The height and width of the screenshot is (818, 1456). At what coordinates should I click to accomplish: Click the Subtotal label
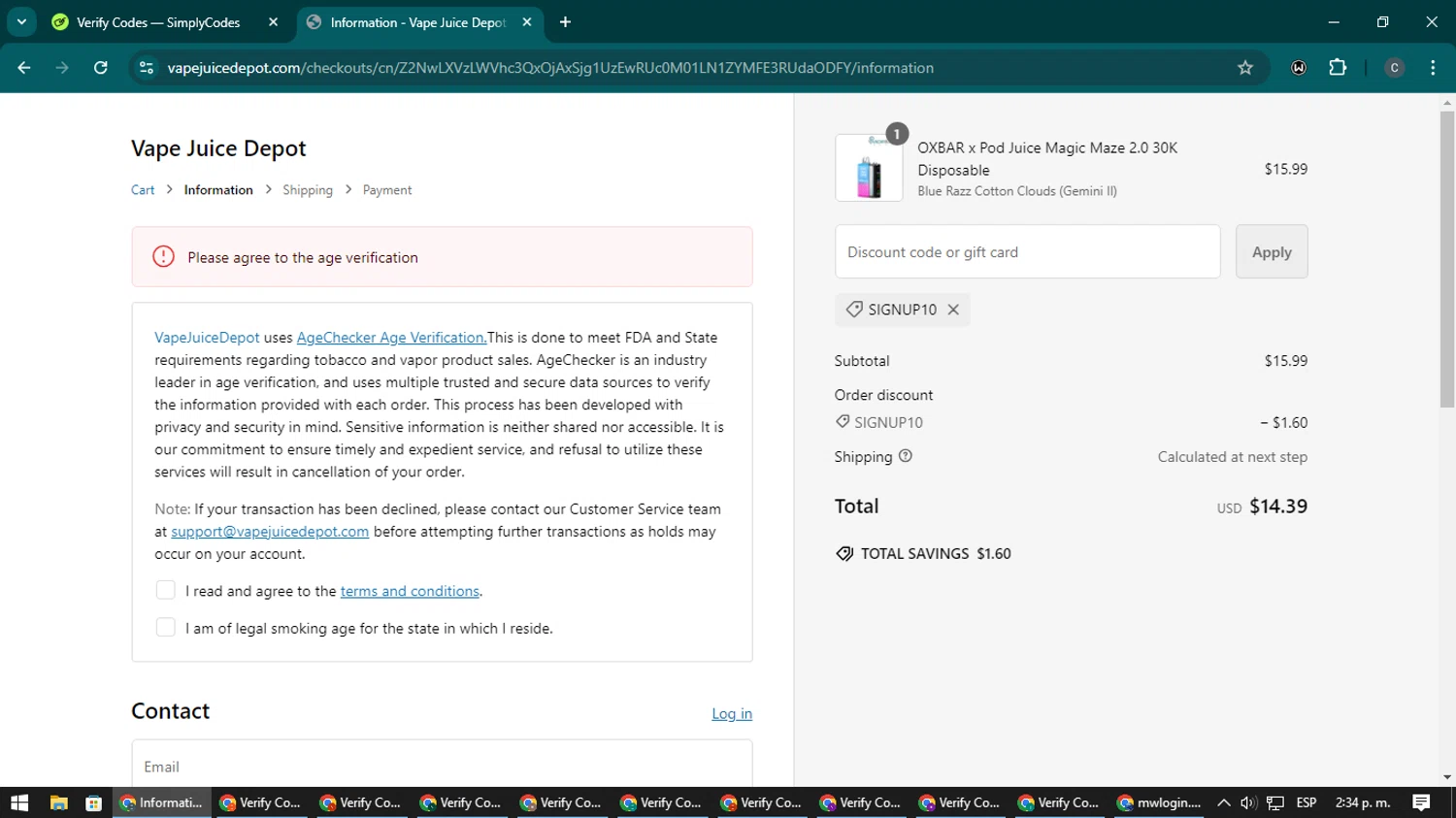click(862, 361)
